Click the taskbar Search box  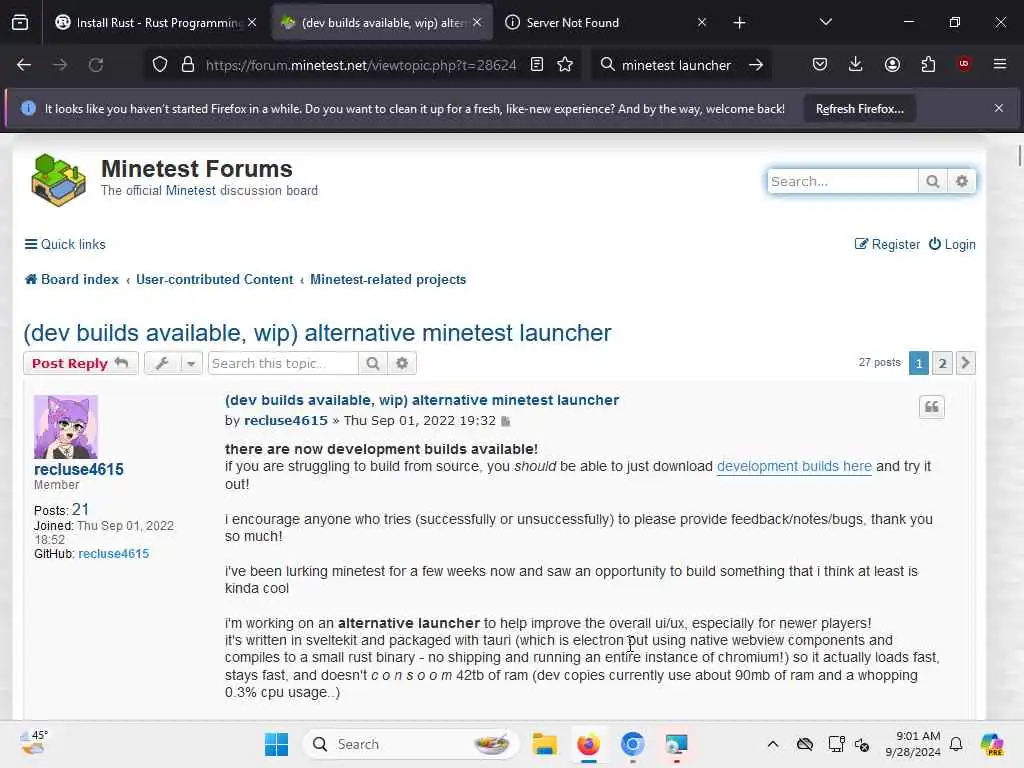(410, 744)
